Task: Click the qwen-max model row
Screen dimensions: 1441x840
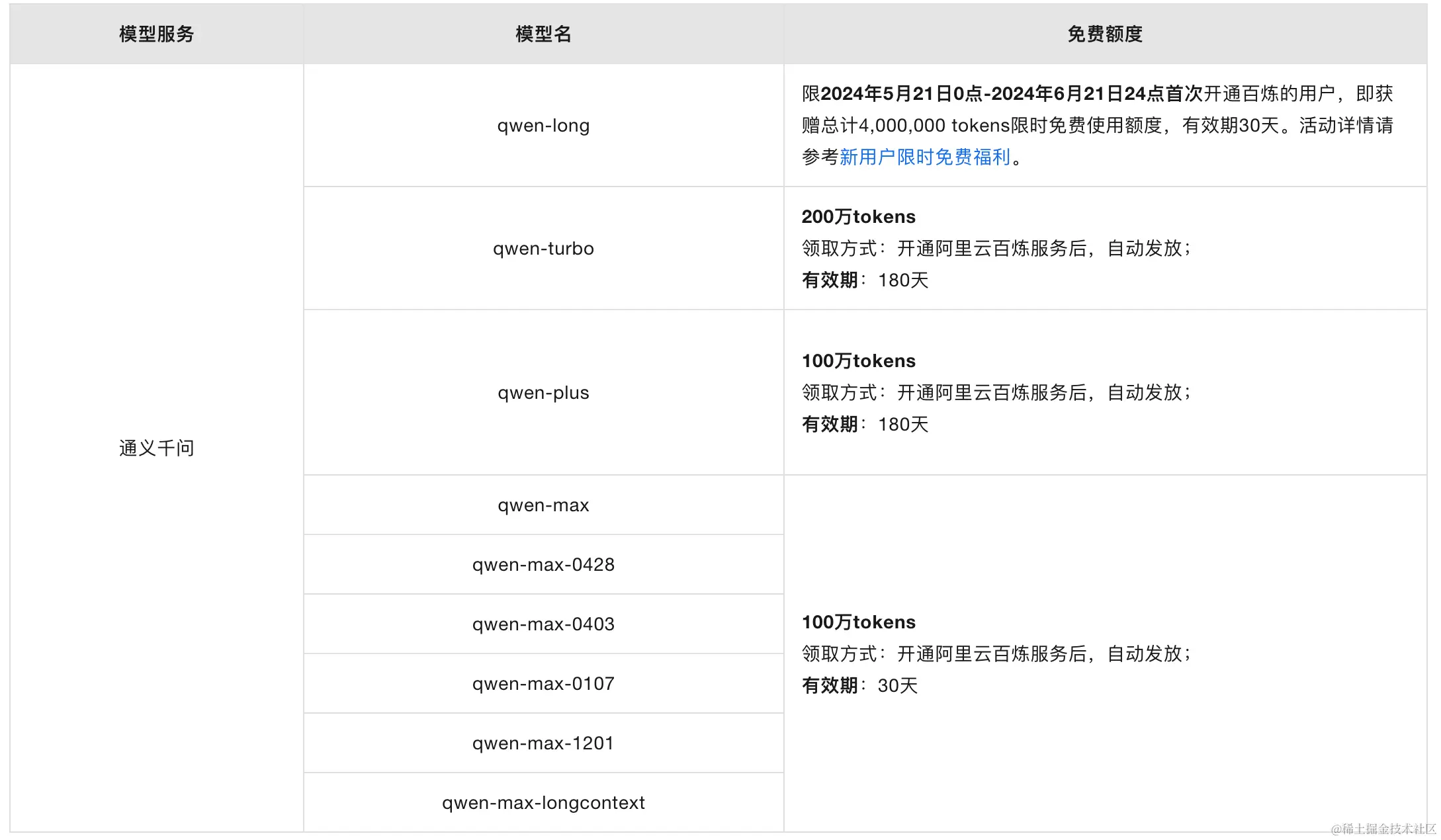Action: 543,505
